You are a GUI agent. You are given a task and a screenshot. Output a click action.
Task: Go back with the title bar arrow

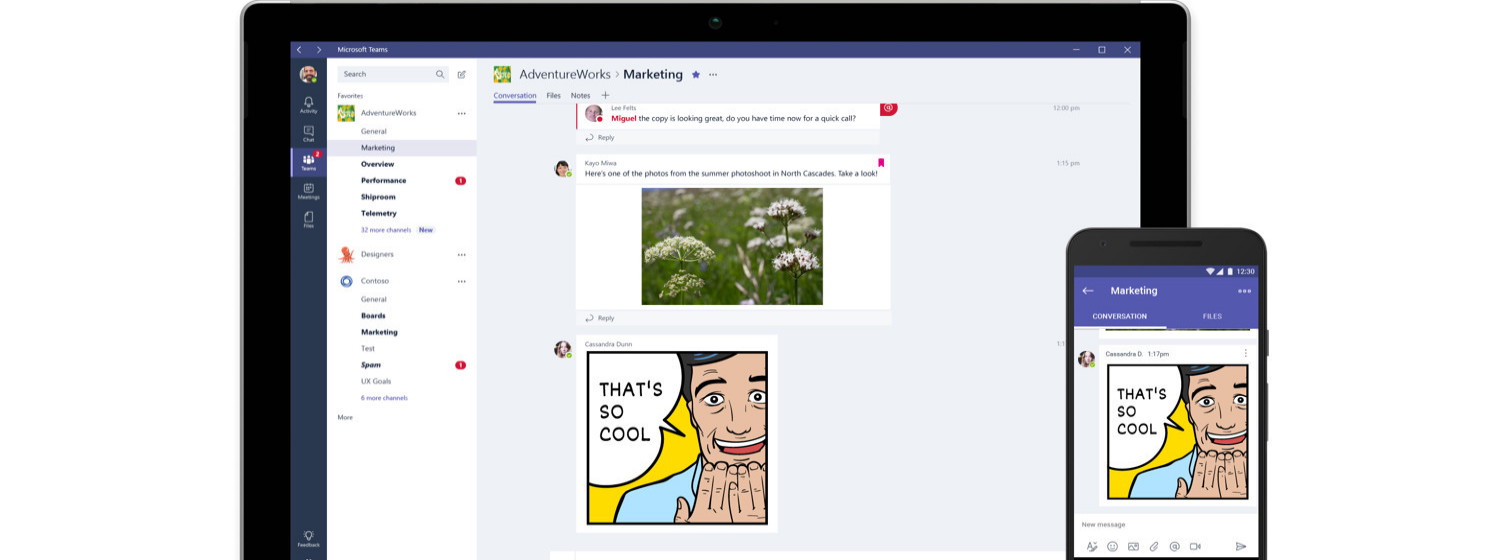pos(299,49)
